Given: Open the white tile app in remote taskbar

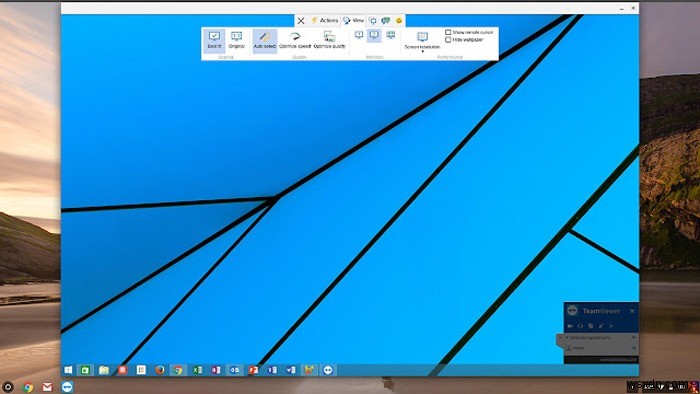Looking at the screenshot, I should [x=141, y=370].
